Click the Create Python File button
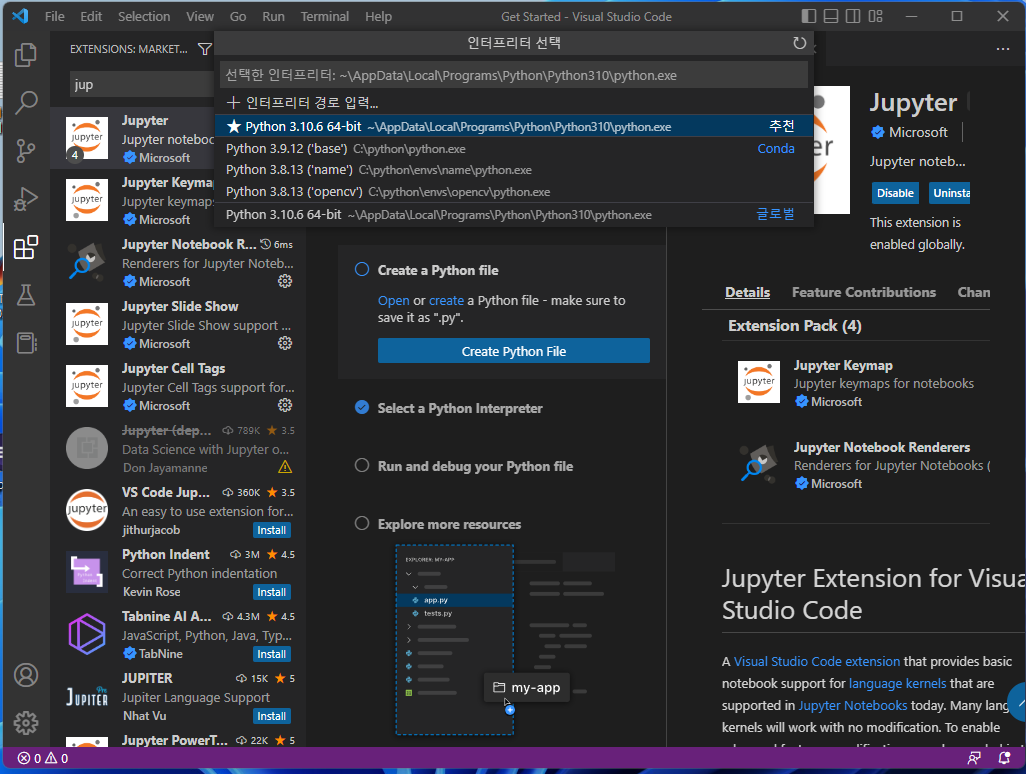 514,351
